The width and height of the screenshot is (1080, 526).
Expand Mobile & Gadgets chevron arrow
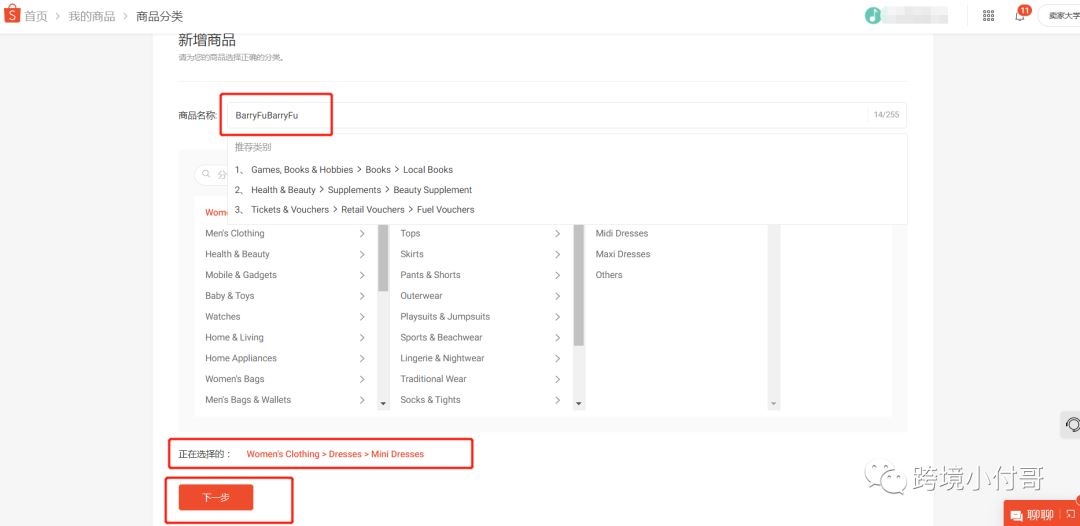[x=362, y=275]
